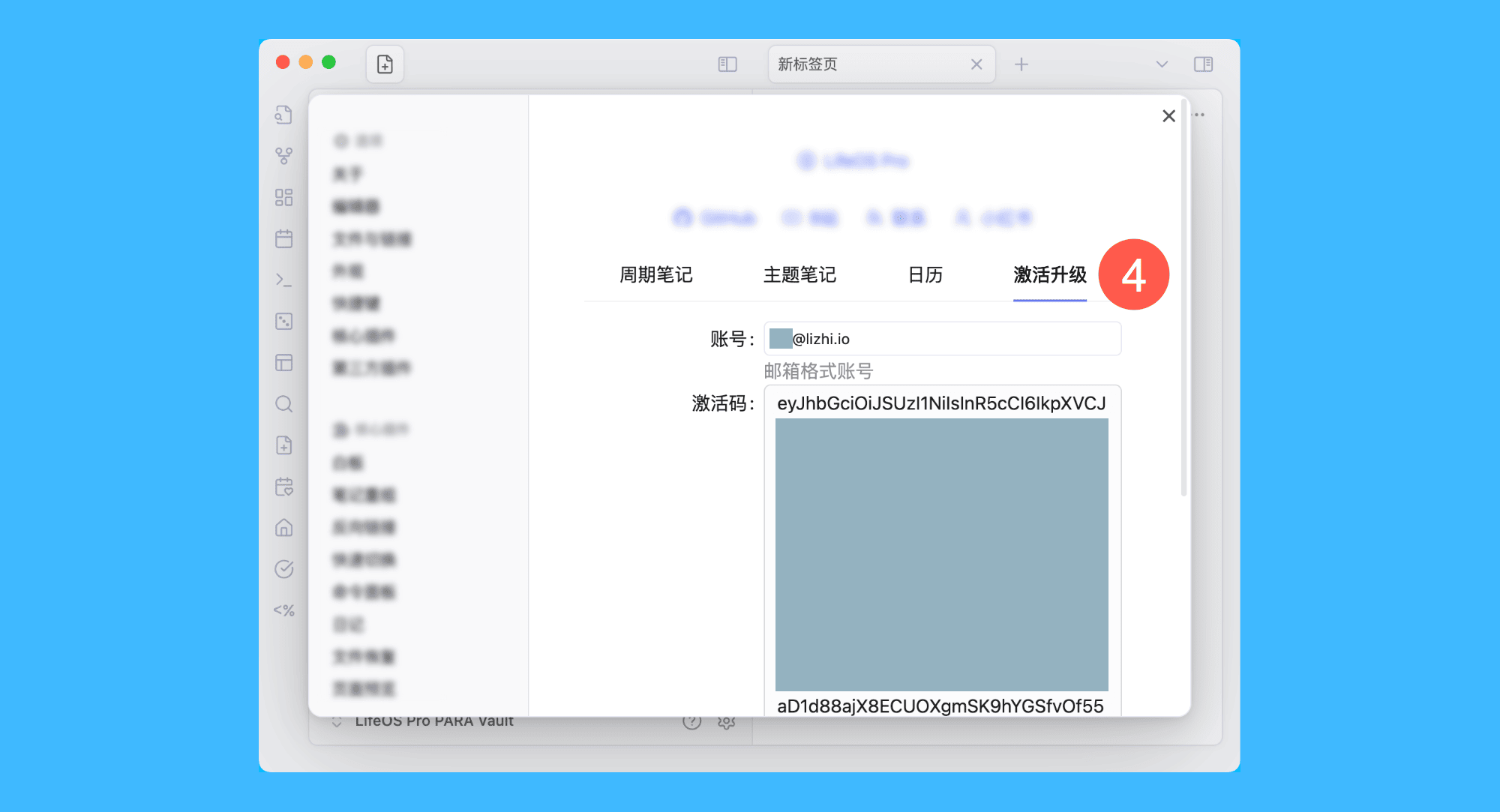Screen dimensions: 1500x812
Task: Click the settings dialog vertical scrollbar
Action: (1184, 298)
